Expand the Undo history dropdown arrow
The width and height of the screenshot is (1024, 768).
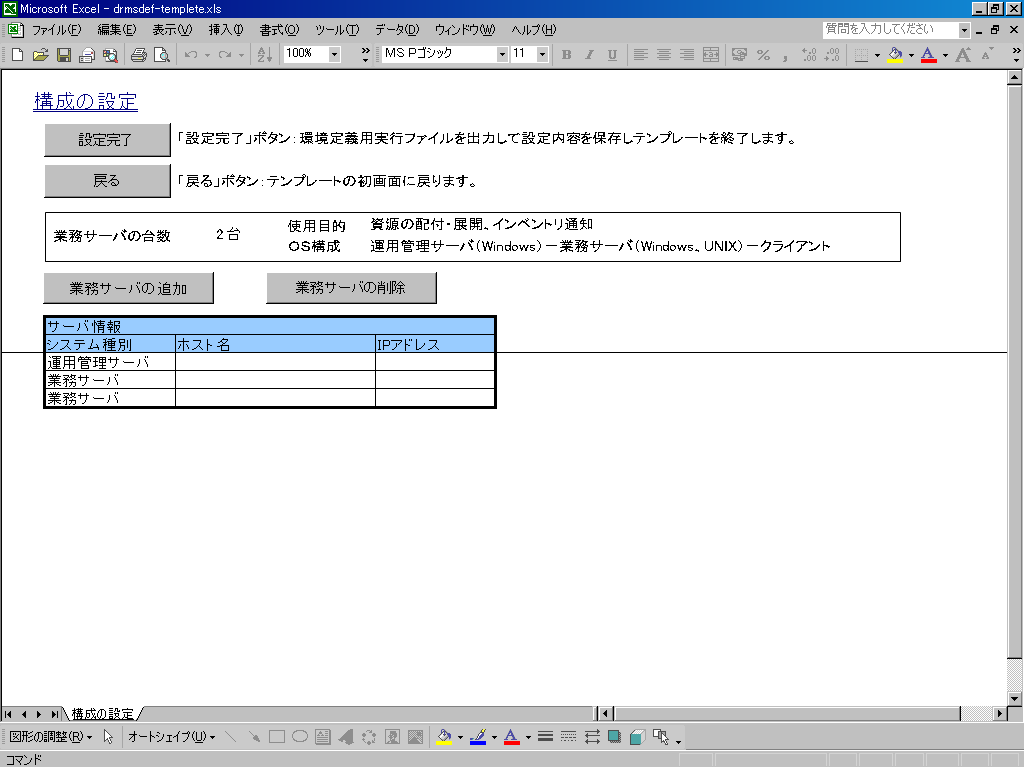coord(207,55)
